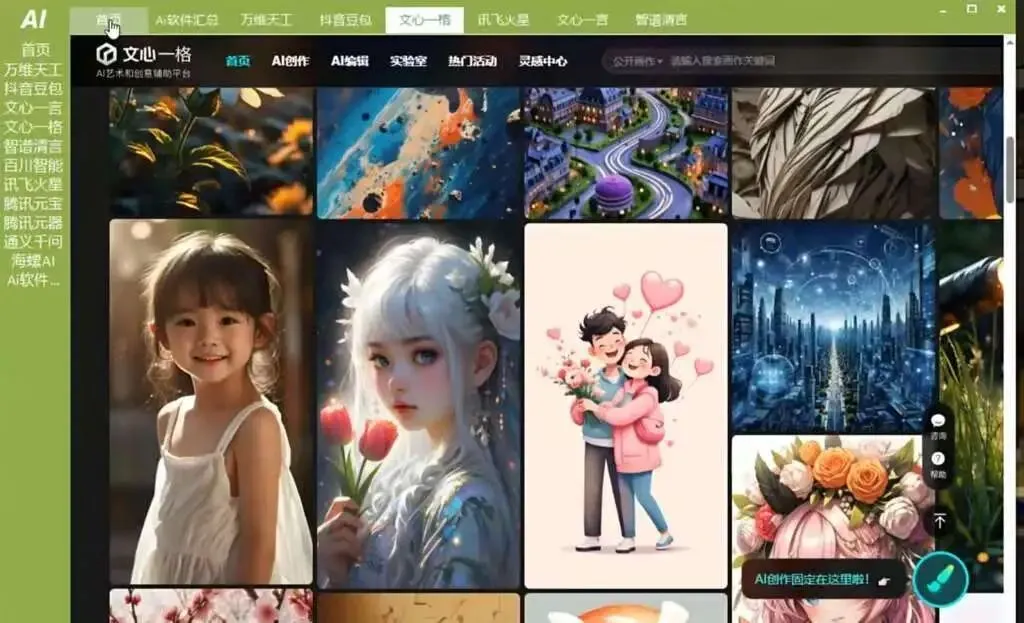Switch to the 文心一言 top tab
Image resolution: width=1024 pixels, height=623 pixels.
coord(583,20)
